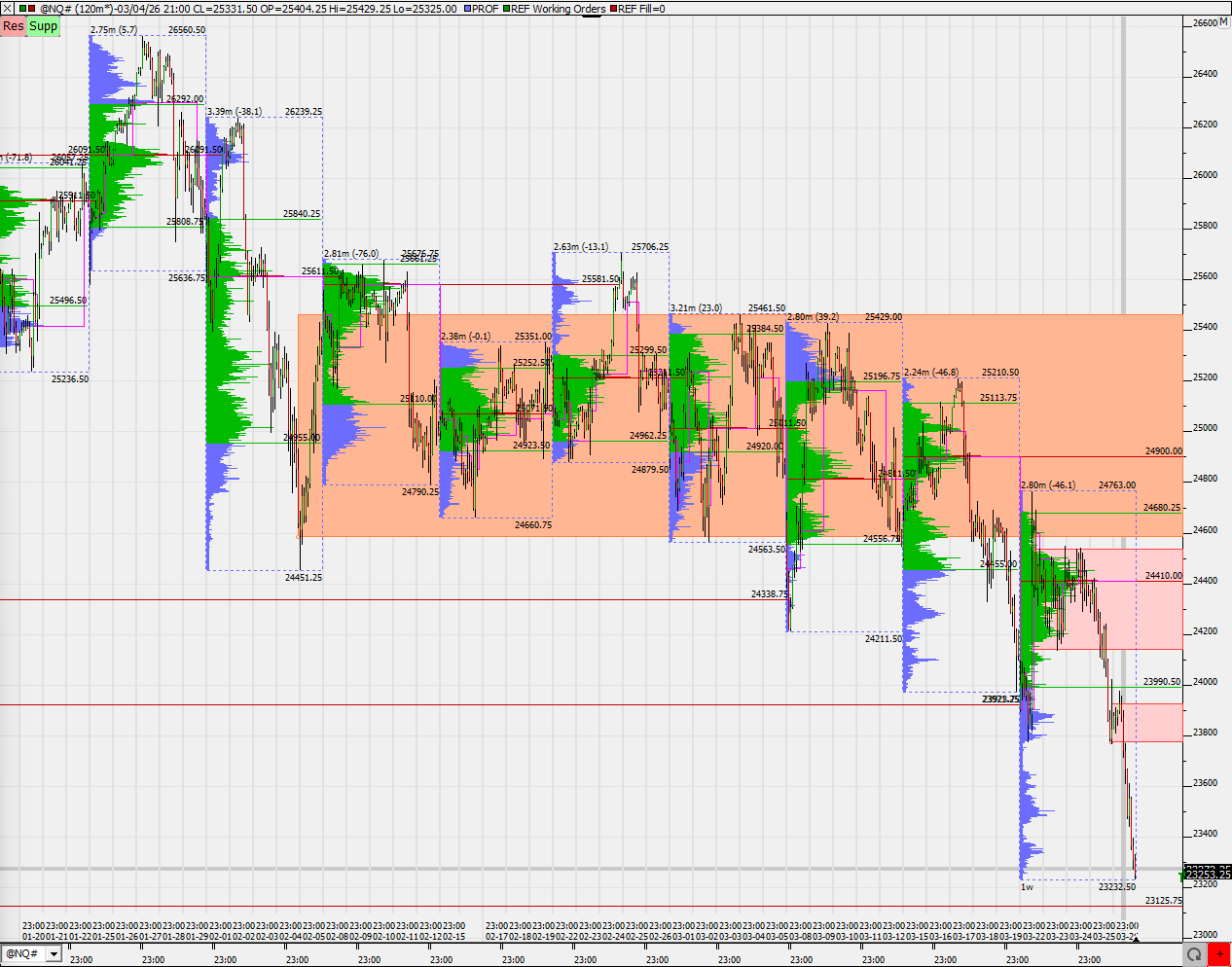Toggle the red REF Fill=0 legend marker
This screenshot has height=967, width=1232.
pos(613,9)
